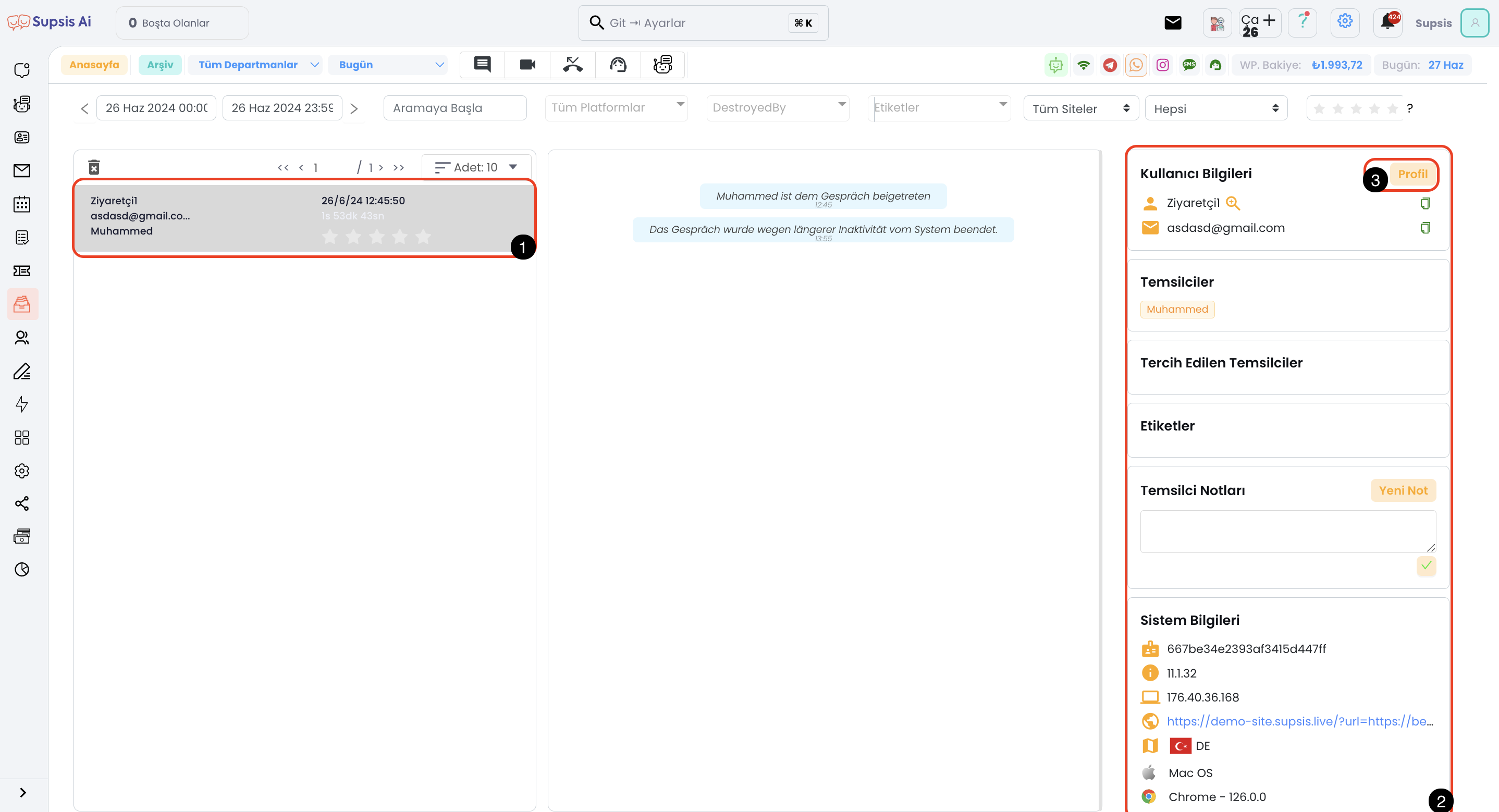This screenshot has height=812, width=1499.
Task: Jump to last page of list
Action: 399,168
